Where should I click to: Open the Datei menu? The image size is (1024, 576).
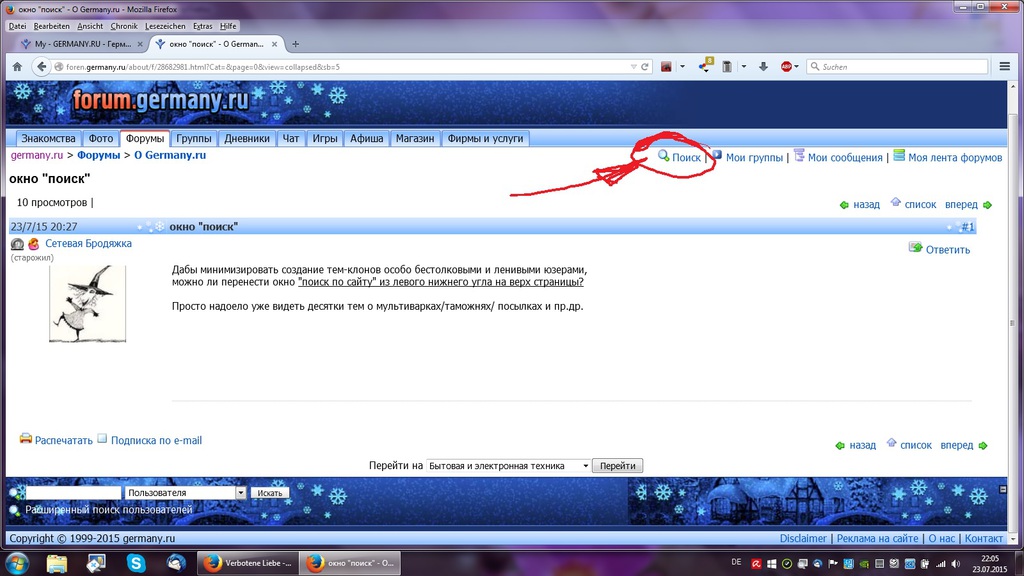(17, 26)
